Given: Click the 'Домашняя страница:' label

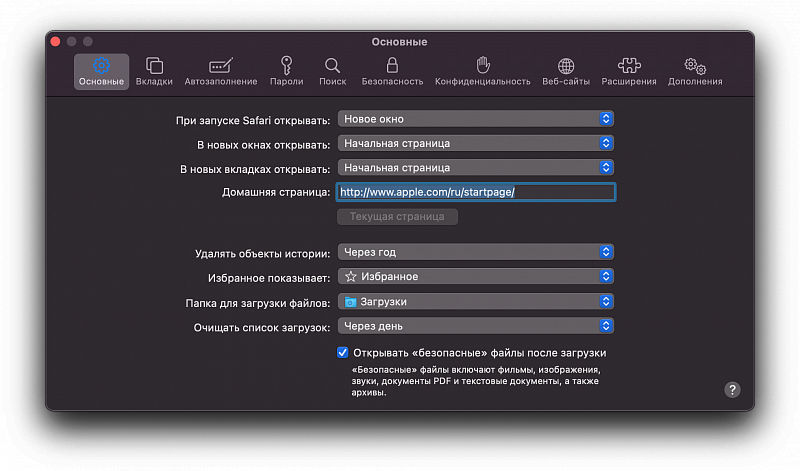Looking at the screenshot, I should pos(276,192).
